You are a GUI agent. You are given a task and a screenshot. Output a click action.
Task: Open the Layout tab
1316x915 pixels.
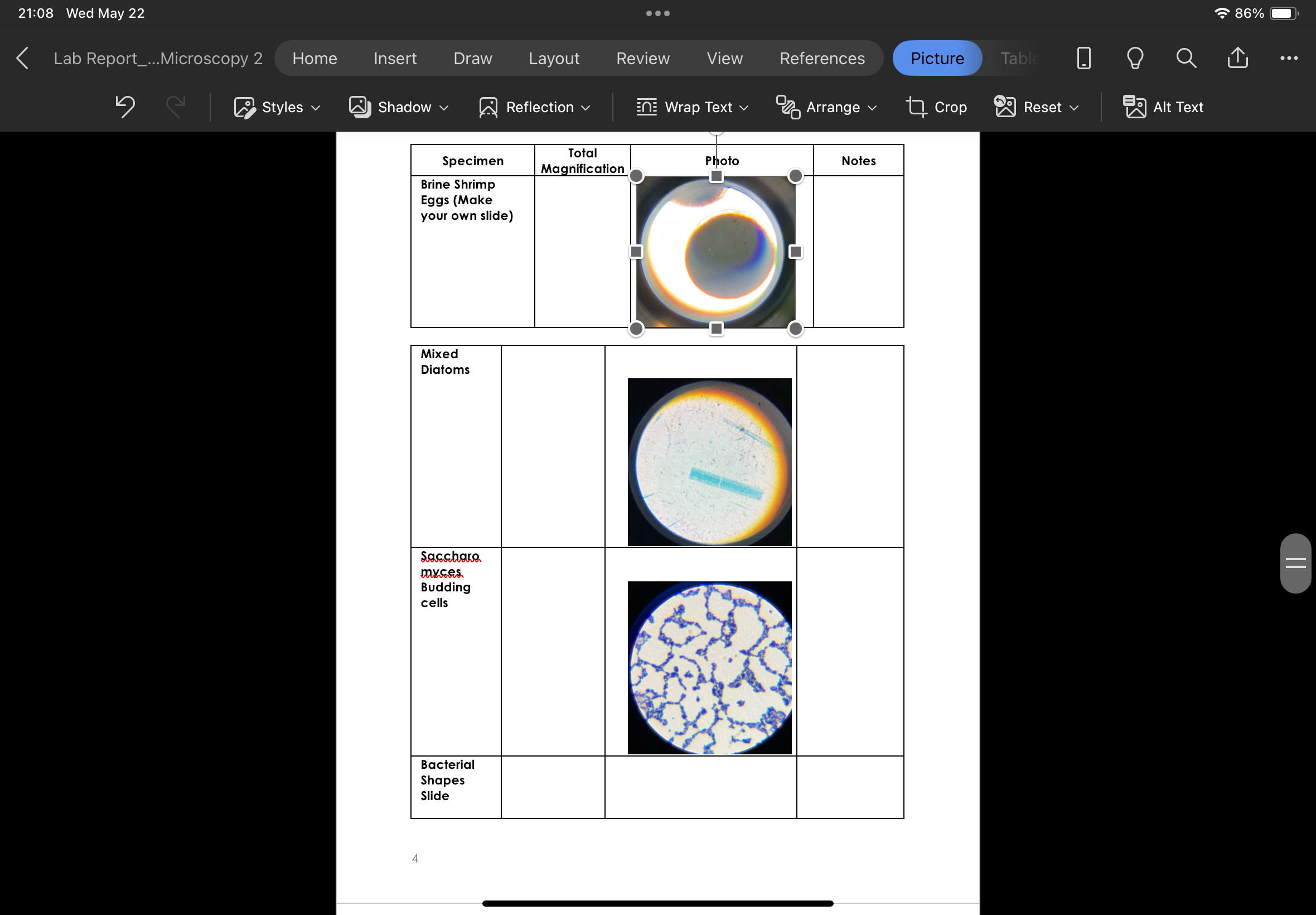tap(554, 59)
